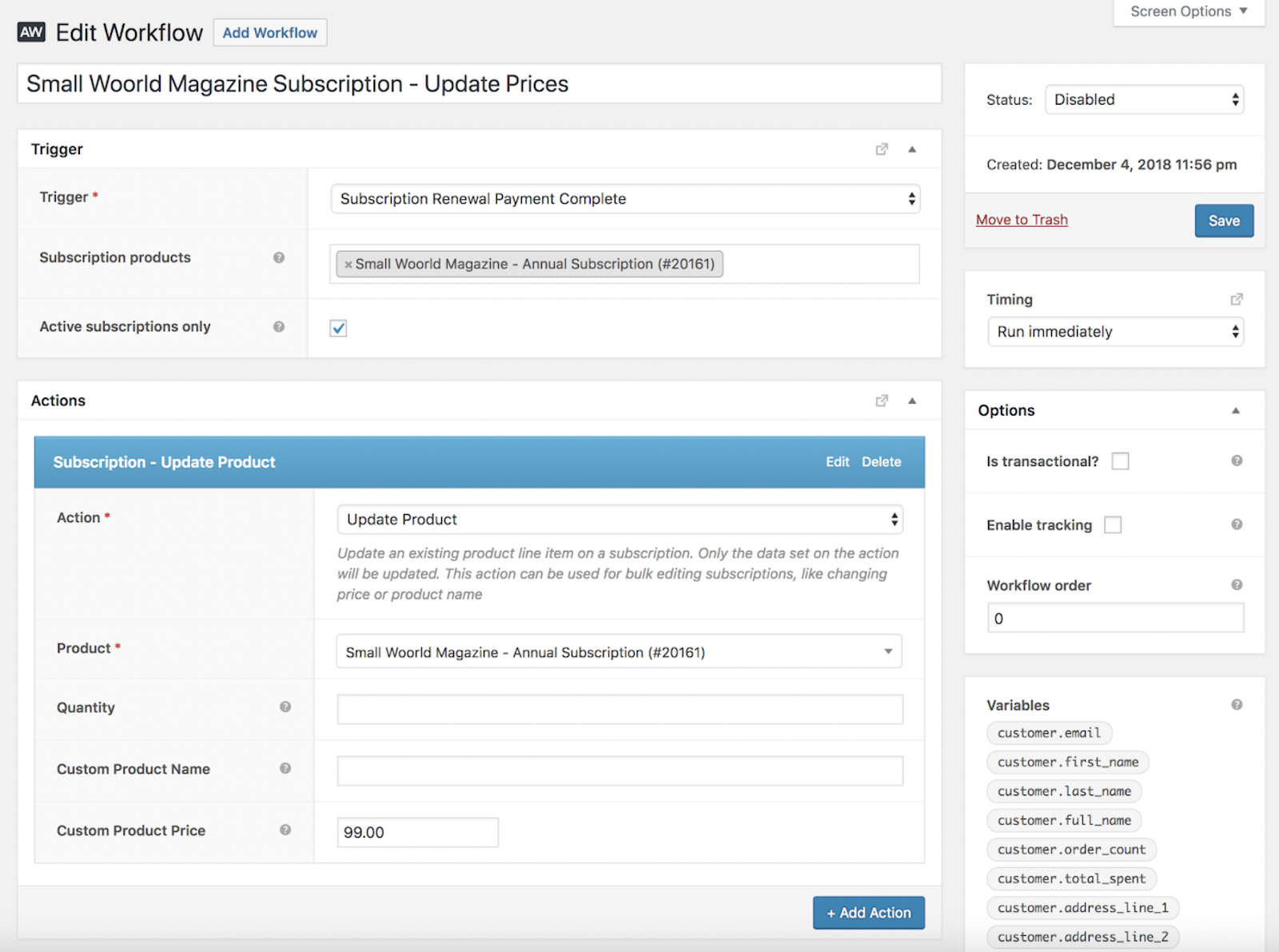This screenshot has width=1279, height=952.
Task: Select the customer.order_count variable
Action: pyautogui.click(x=1071, y=850)
